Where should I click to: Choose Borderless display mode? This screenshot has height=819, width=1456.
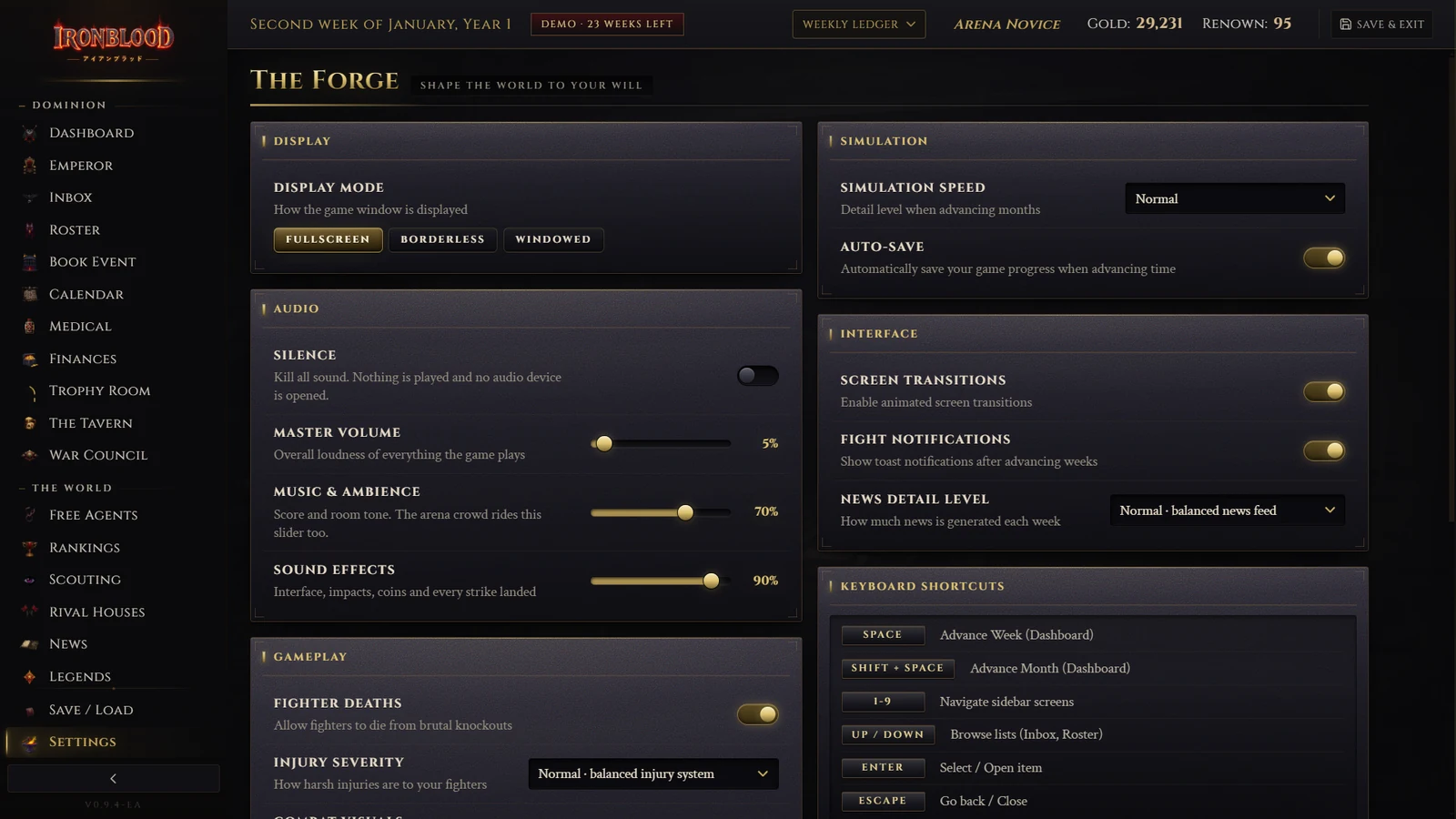[442, 239]
